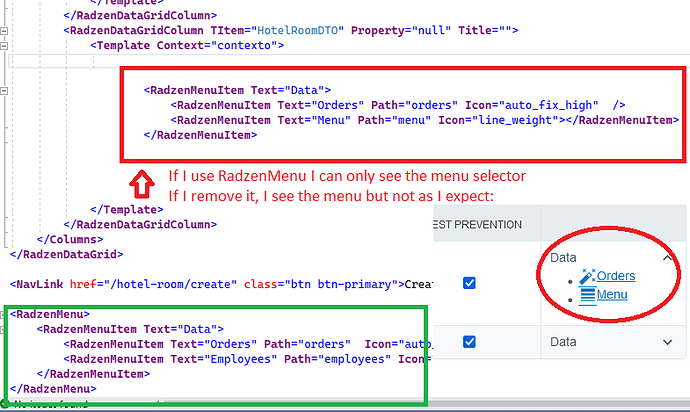The height and width of the screenshot is (412, 690).
Task: Open the Orders link in the grid menu
Action: coord(616,276)
